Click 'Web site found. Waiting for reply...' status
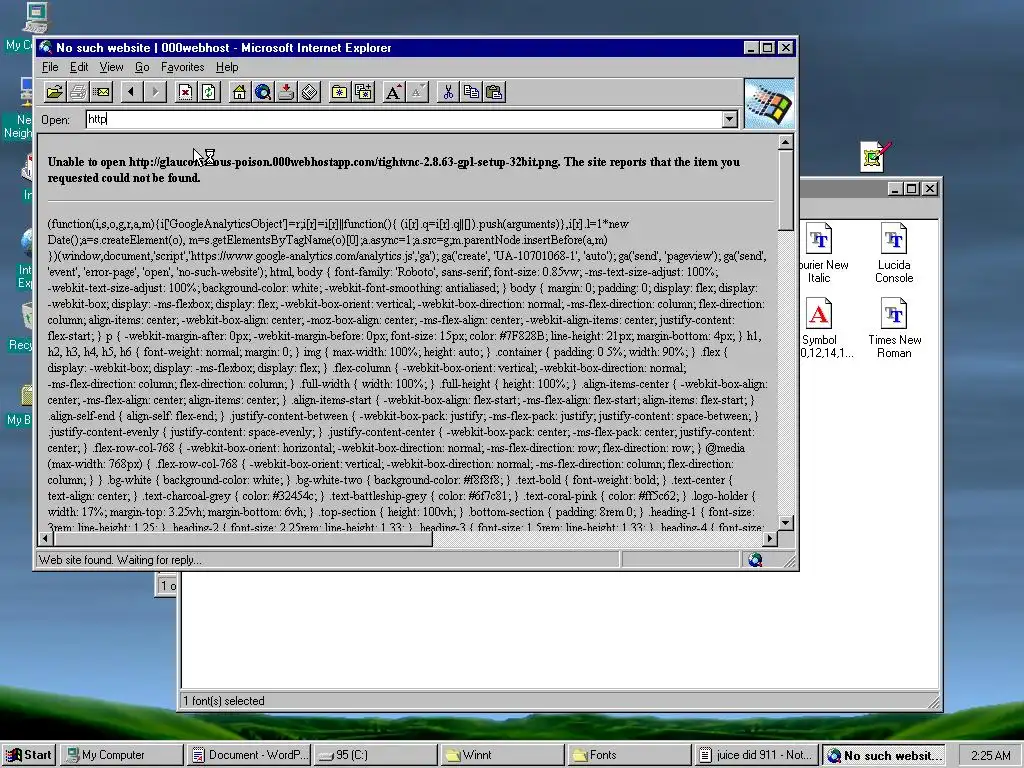The width and height of the screenshot is (1024, 768). [x=120, y=560]
